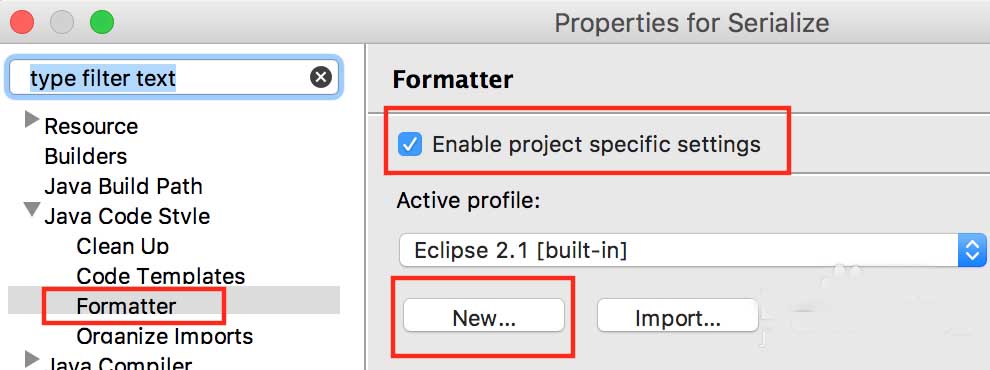This screenshot has width=990, height=370.
Task: Click the Import... profile button
Action: [677, 316]
